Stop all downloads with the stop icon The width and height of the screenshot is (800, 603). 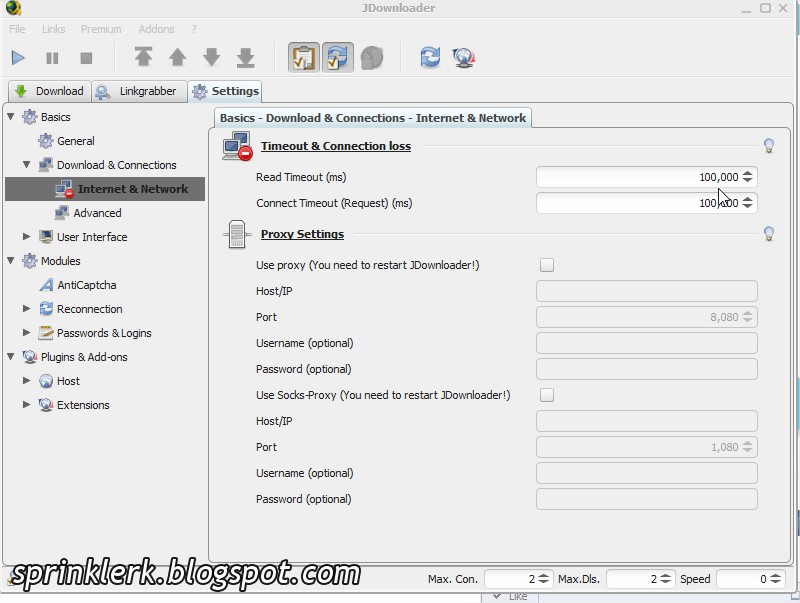(86, 58)
